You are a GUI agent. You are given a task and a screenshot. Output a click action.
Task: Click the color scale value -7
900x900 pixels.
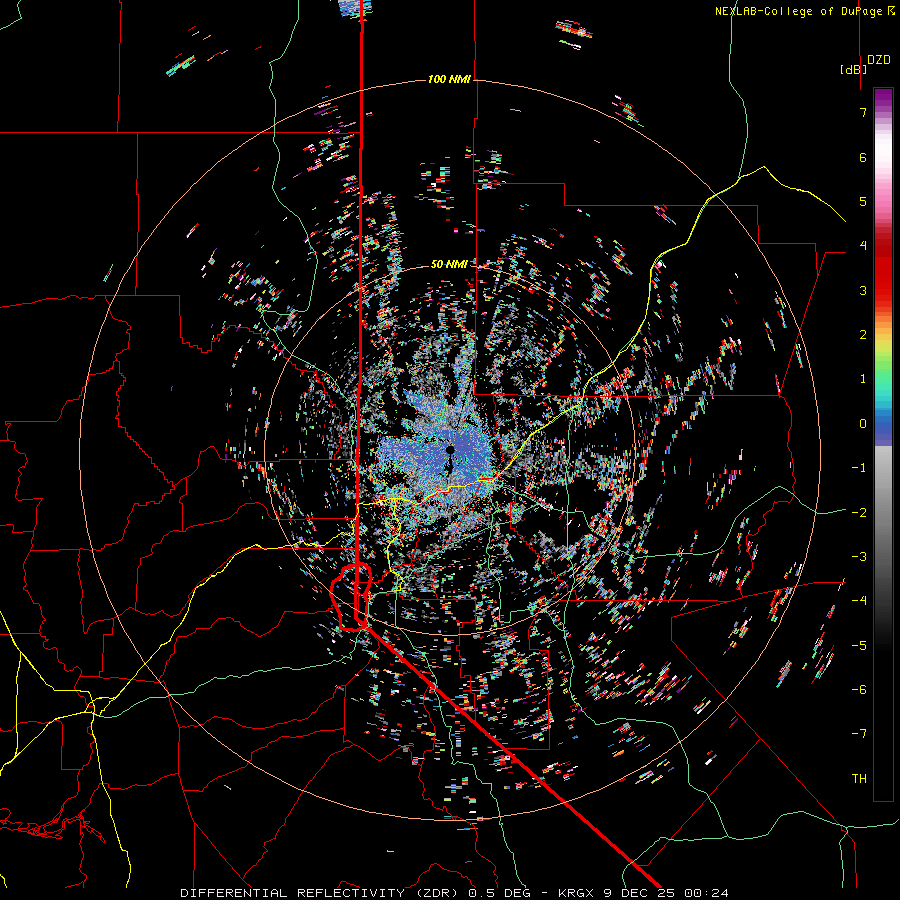pyautogui.click(x=859, y=734)
